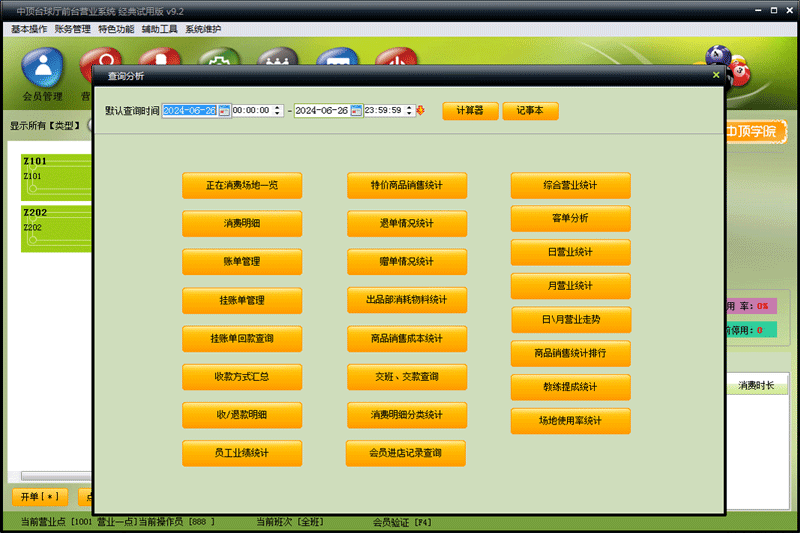Open 场地使用率统计
800x533 pixels.
570,421
